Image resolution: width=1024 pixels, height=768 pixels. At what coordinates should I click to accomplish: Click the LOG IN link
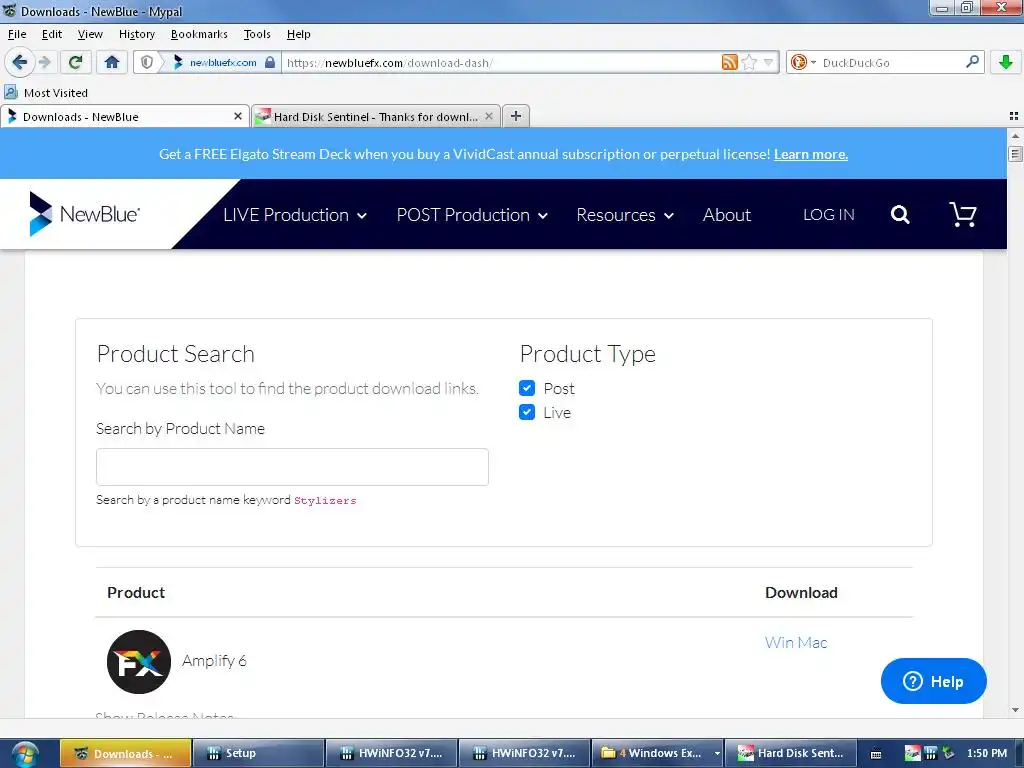point(828,215)
